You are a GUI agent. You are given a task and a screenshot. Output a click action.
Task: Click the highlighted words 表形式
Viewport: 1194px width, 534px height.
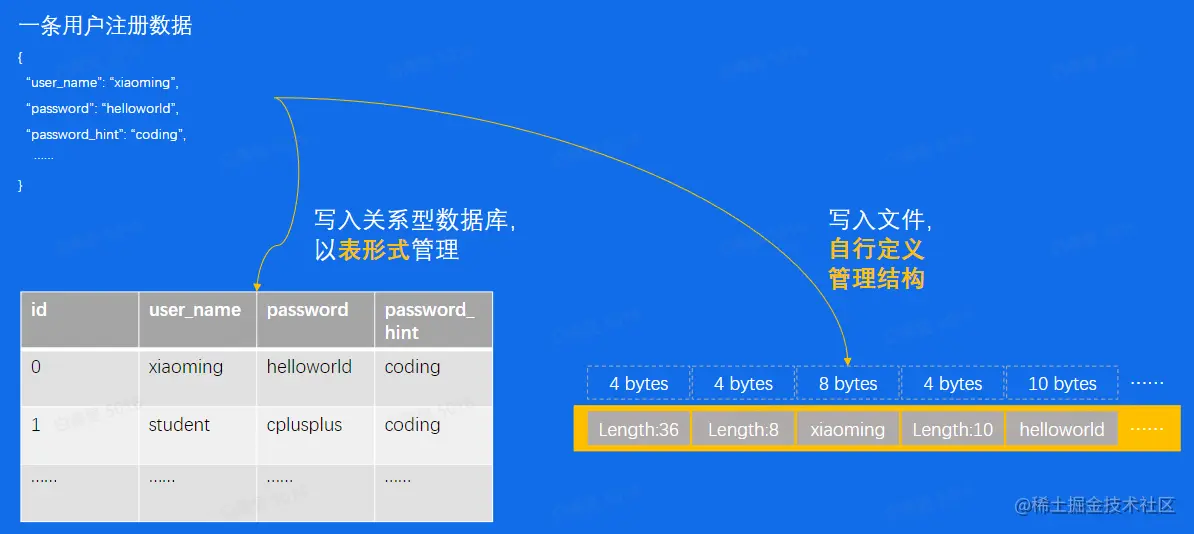(x=373, y=250)
